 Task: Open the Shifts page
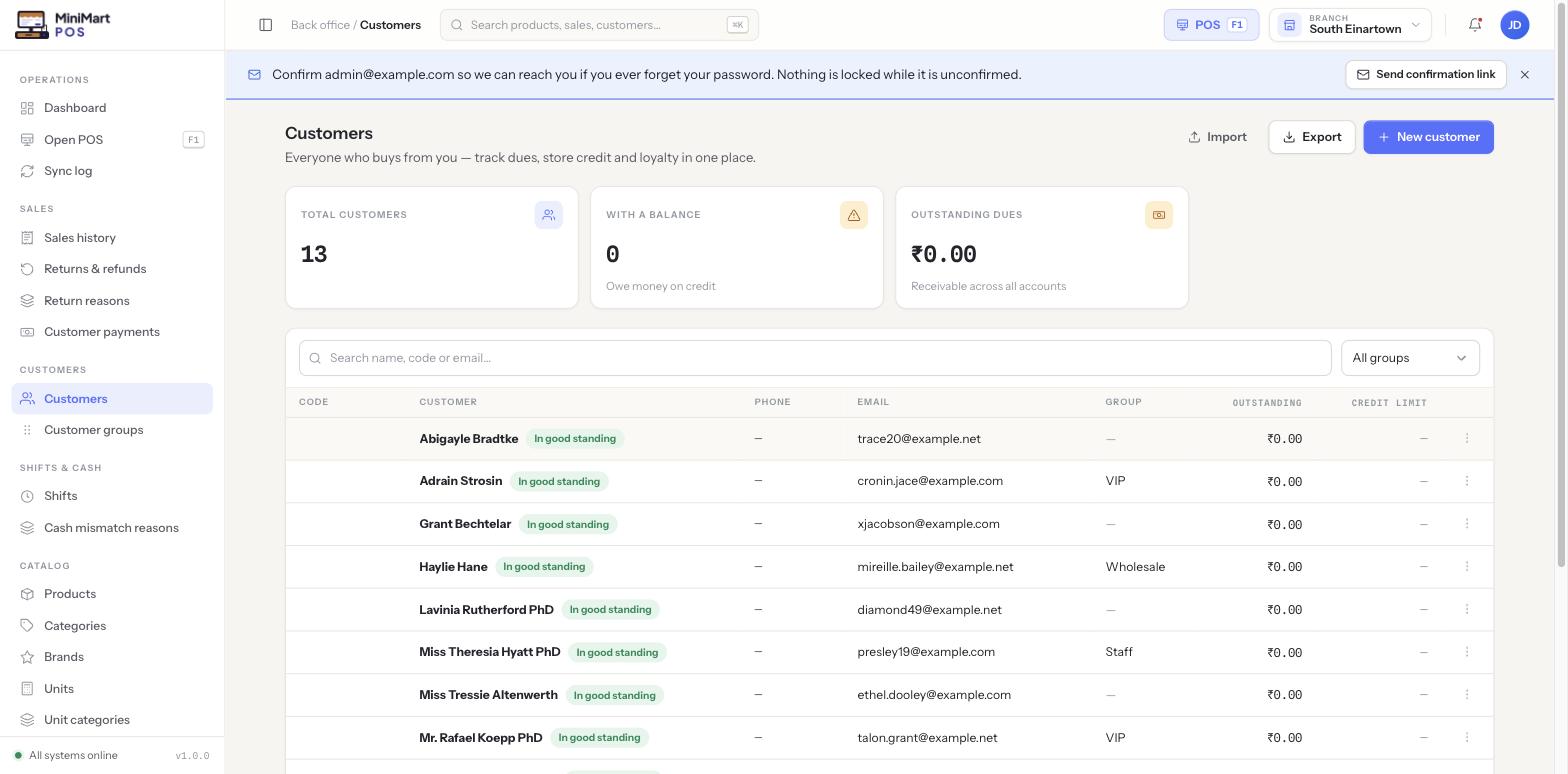[x=112, y=496]
